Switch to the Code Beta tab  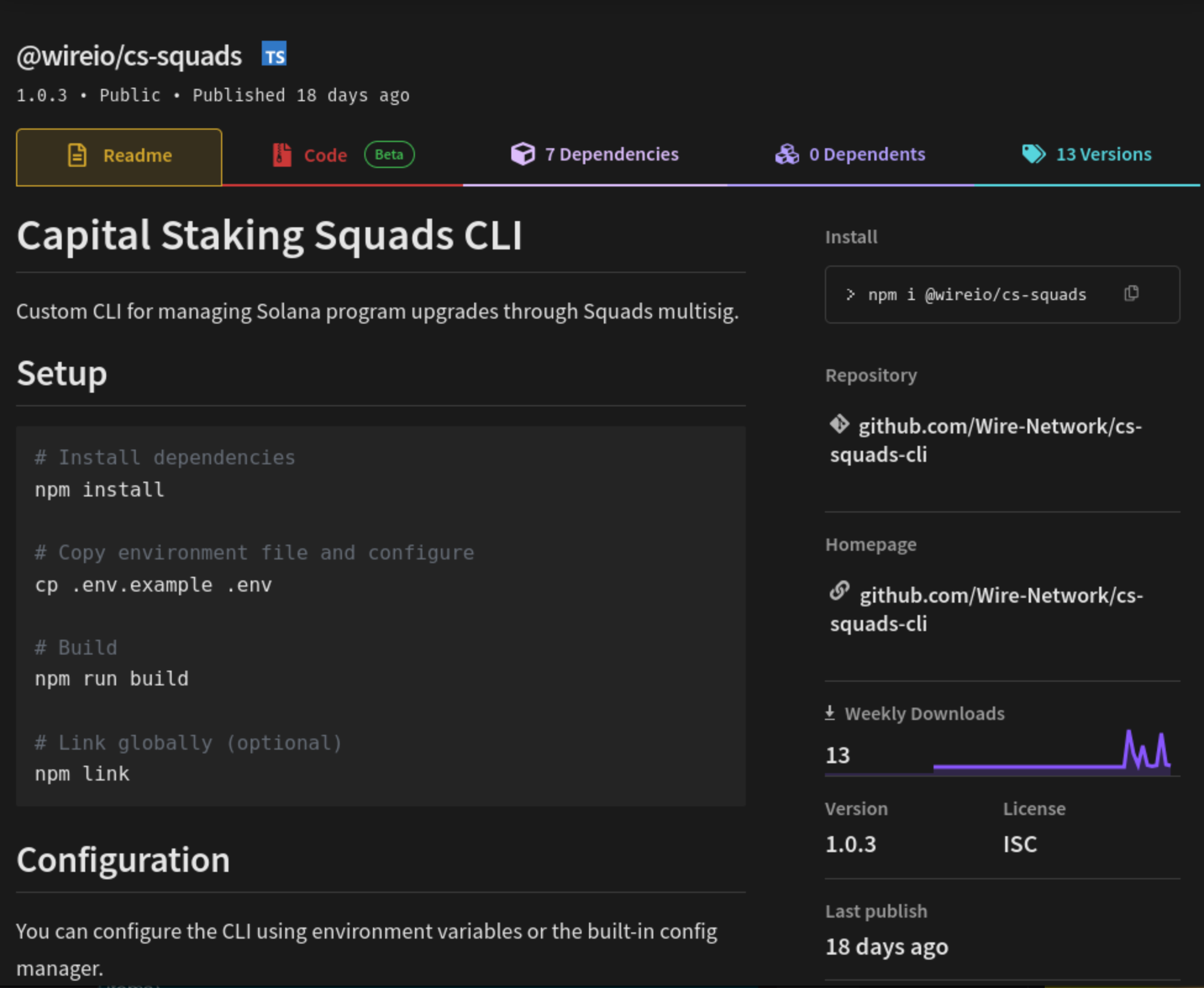pos(325,155)
